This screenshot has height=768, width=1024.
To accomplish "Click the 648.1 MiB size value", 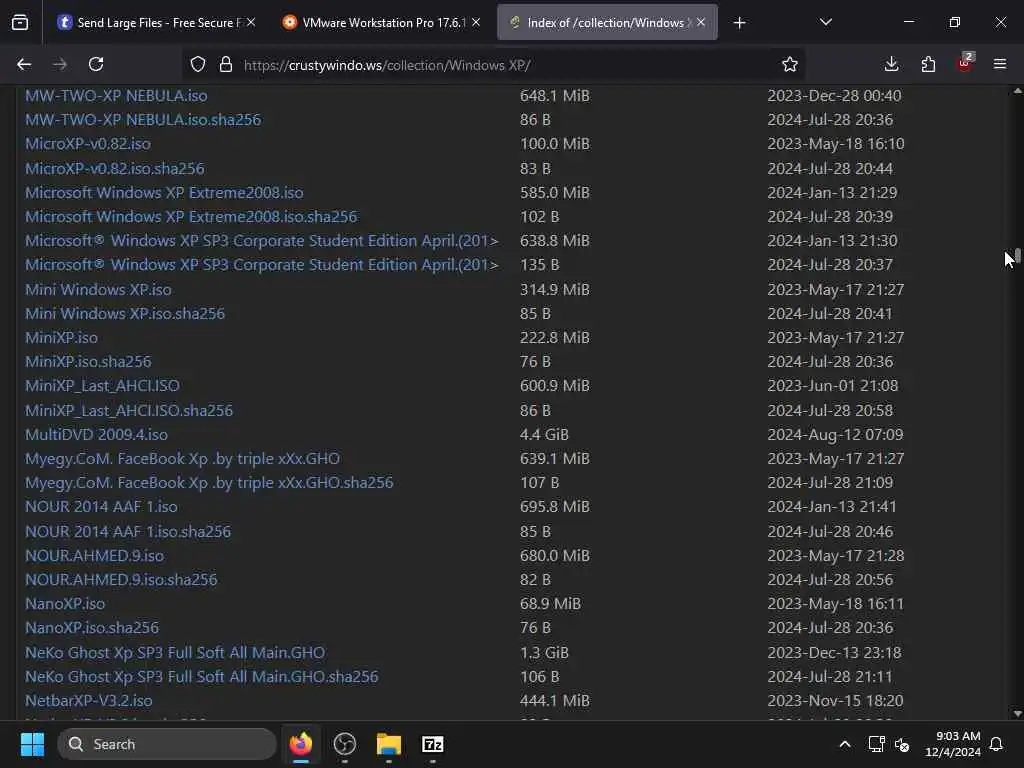I will (x=554, y=95).
